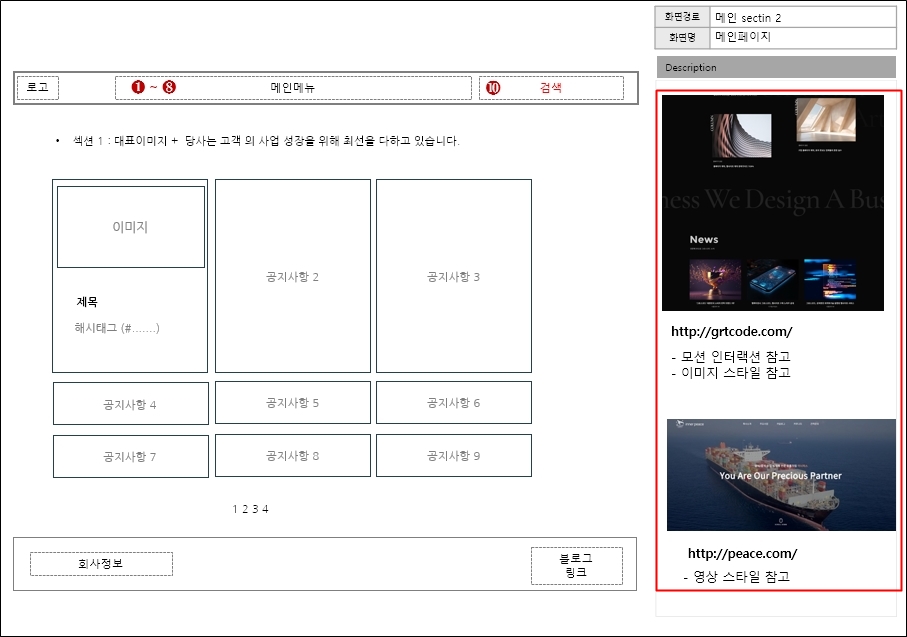
Task: Open the 공지사항 9 card
Action: click(454, 456)
